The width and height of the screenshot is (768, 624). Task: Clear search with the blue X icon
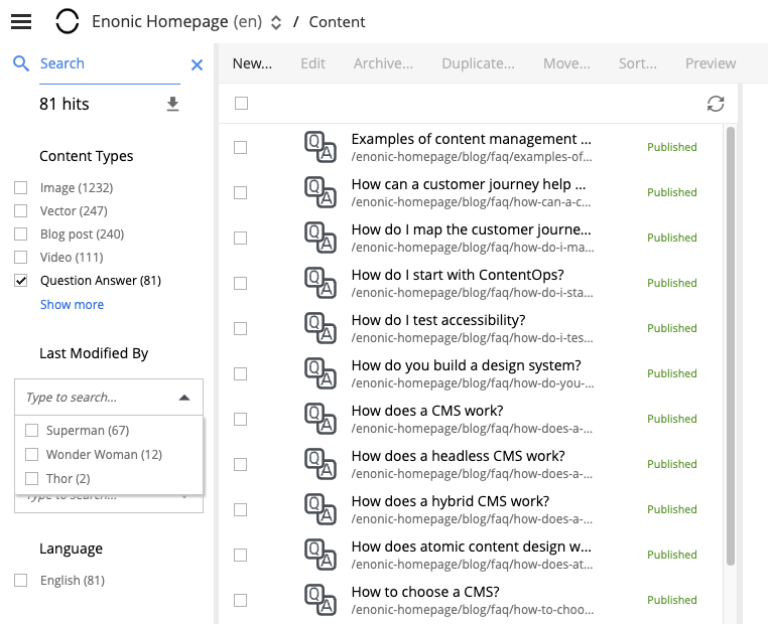[x=196, y=65]
